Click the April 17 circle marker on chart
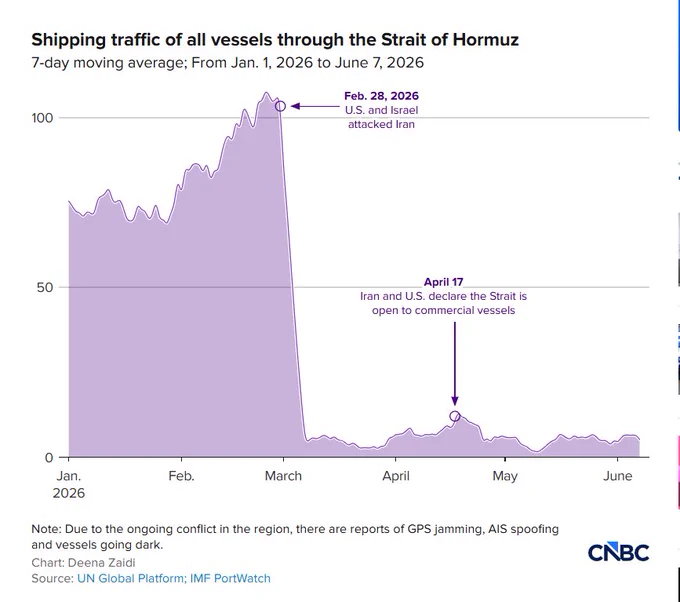This screenshot has height=602, width=680. click(x=454, y=416)
